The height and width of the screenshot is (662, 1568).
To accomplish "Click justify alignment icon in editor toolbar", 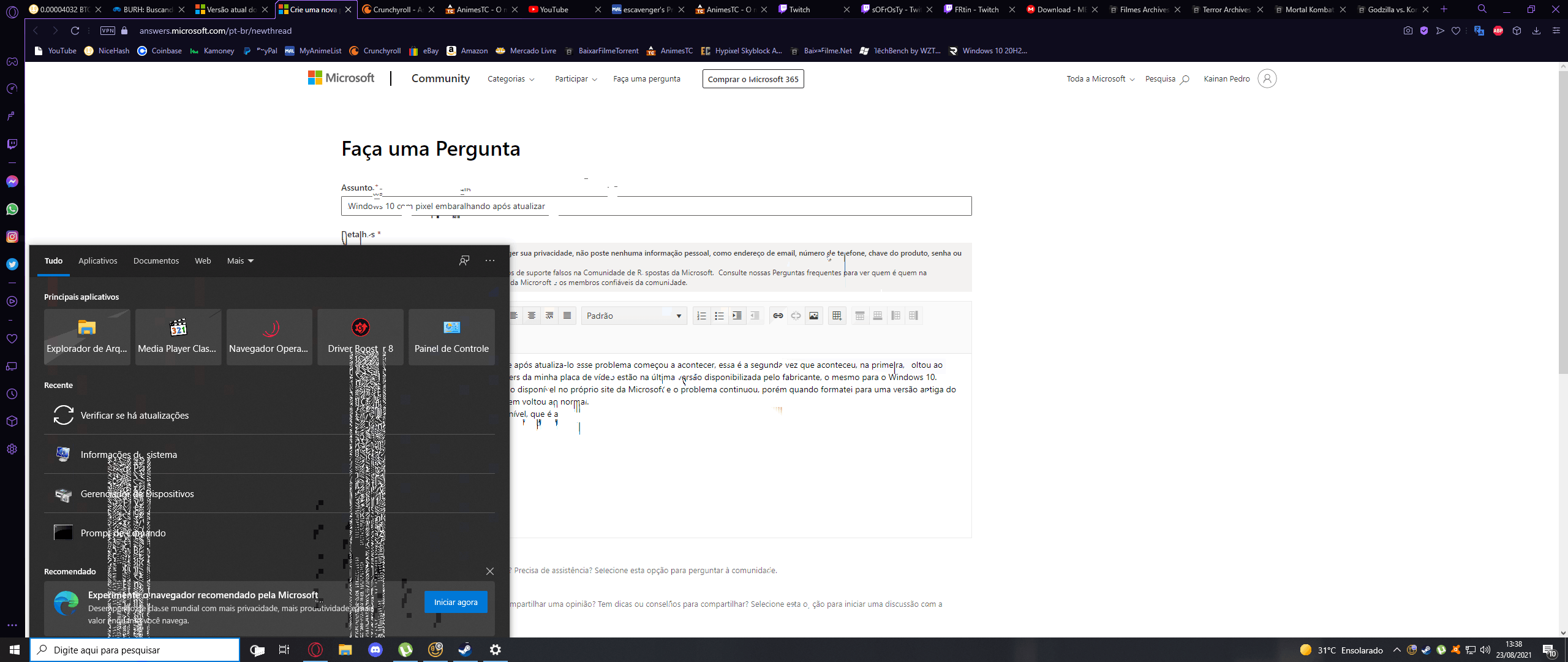I will pyautogui.click(x=567, y=316).
